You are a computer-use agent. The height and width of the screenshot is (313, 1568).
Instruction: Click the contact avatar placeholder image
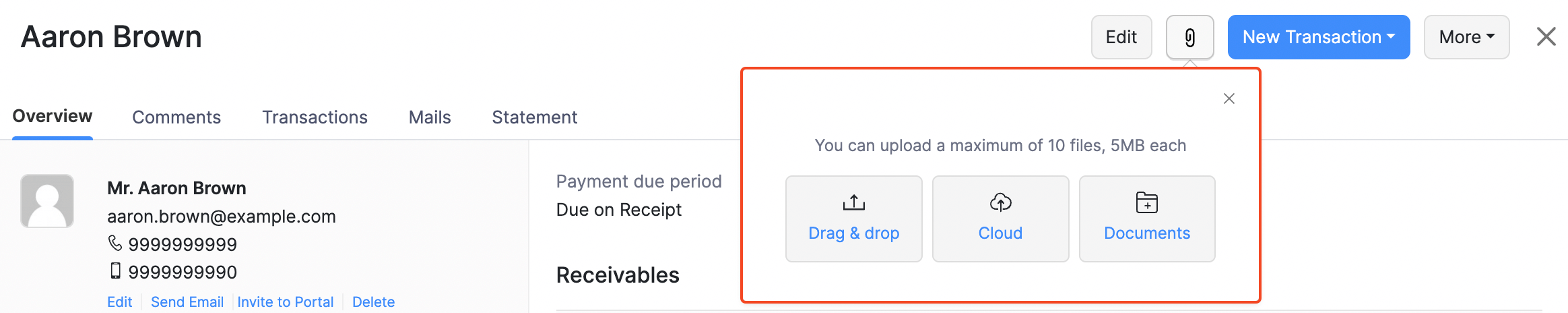click(47, 201)
